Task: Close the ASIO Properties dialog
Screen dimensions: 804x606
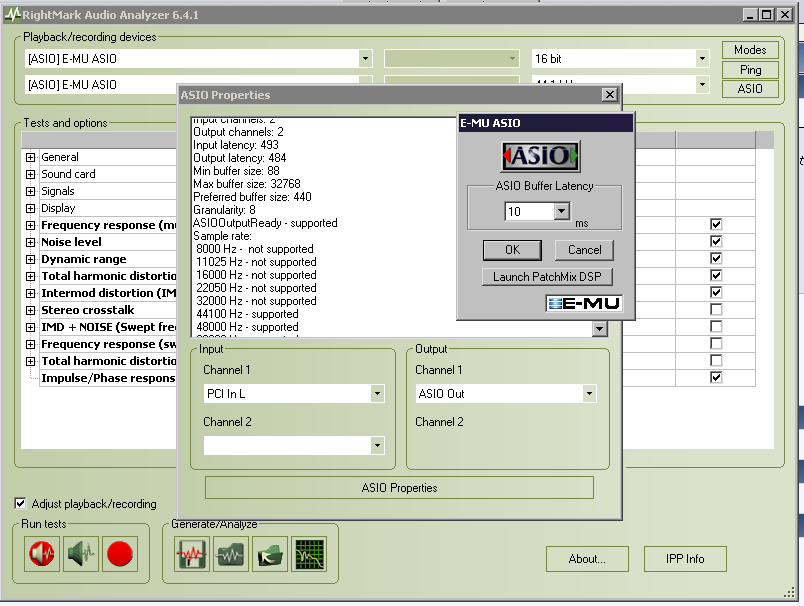Action: click(609, 94)
